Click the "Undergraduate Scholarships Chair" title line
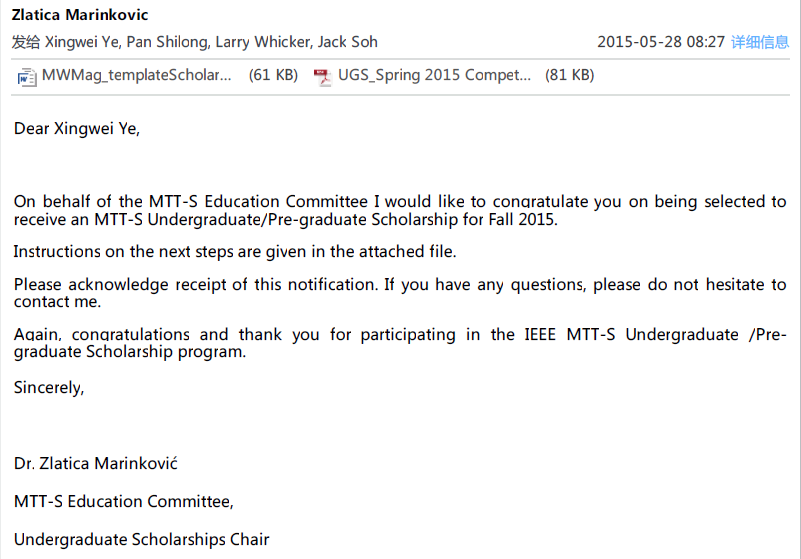 coord(142,540)
